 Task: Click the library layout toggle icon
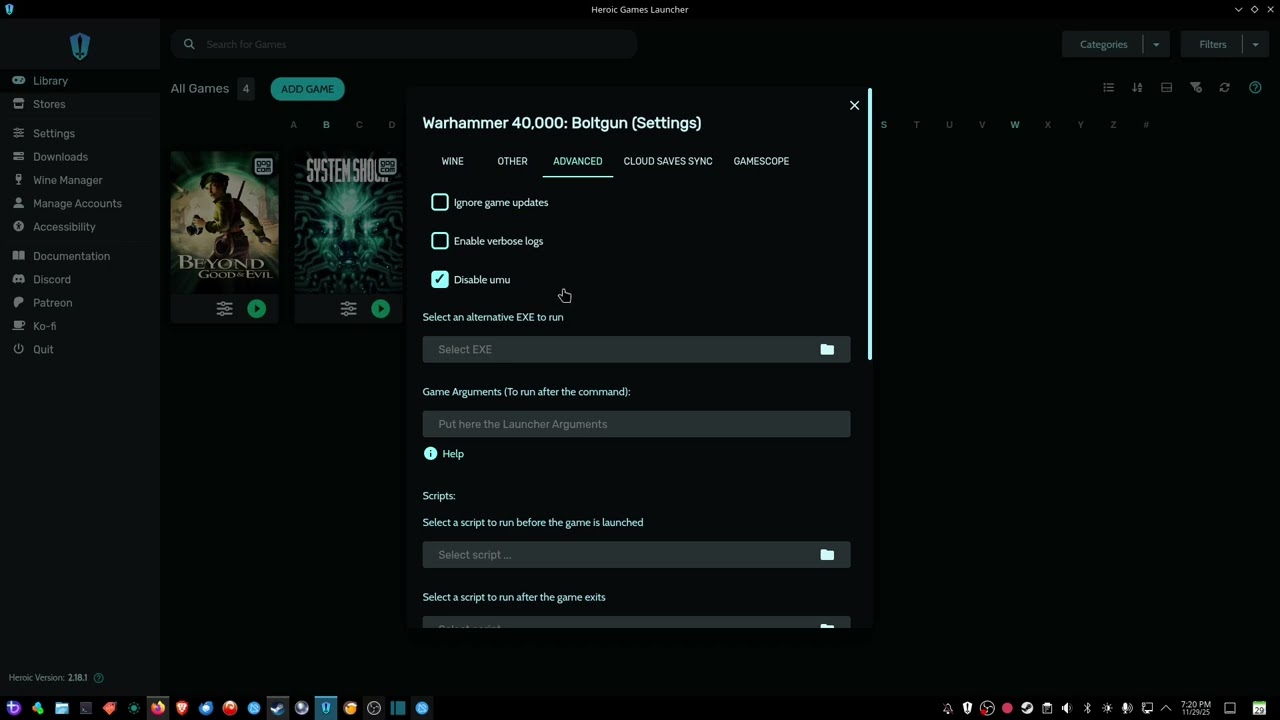(1166, 88)
